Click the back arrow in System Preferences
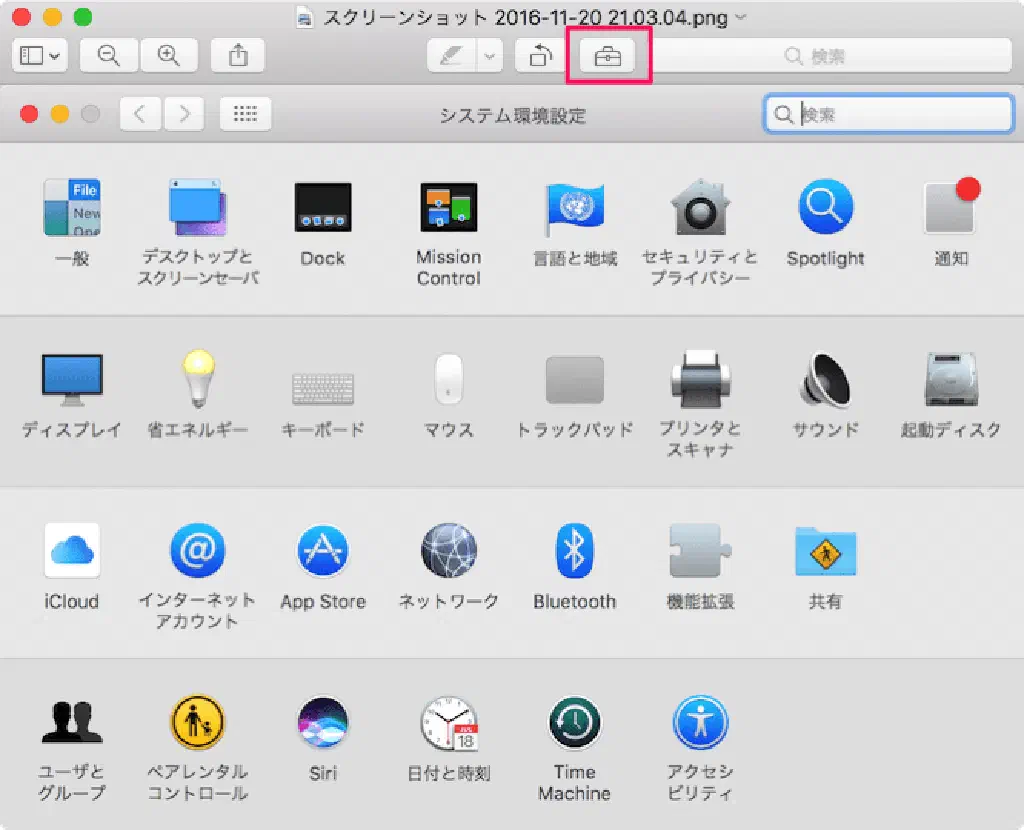Image resolution: width=1024 pixels, height=830 pixels. click(x=140, y=114)
